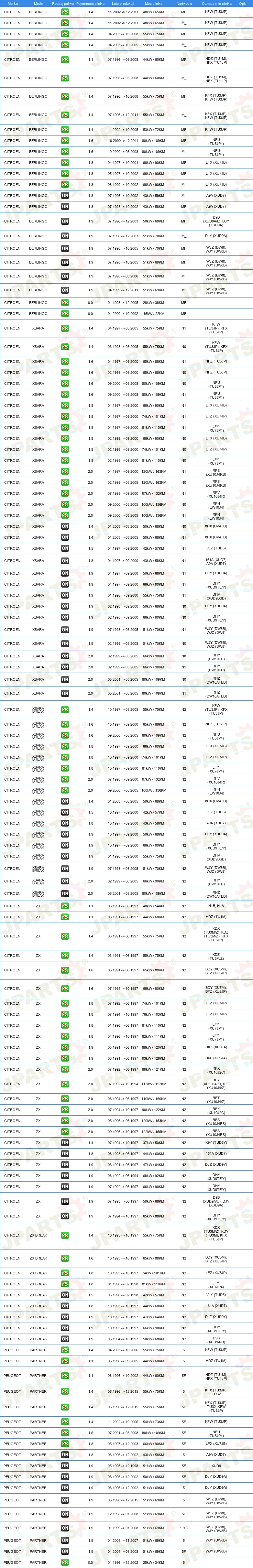Click petrol icon in XSARA BREAK KFW row
Image resolution: width=253 pixels, height=1568 pixels.
pos(65,710)
